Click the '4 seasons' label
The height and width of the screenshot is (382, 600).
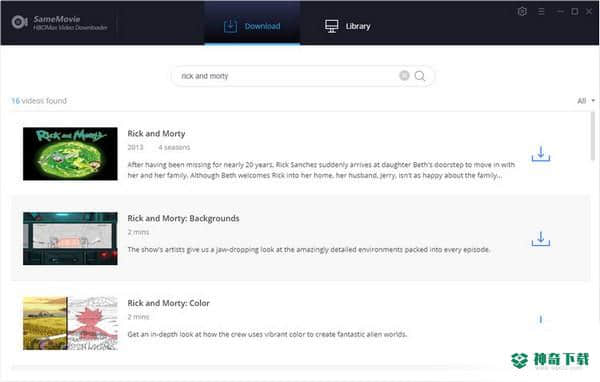174,147
